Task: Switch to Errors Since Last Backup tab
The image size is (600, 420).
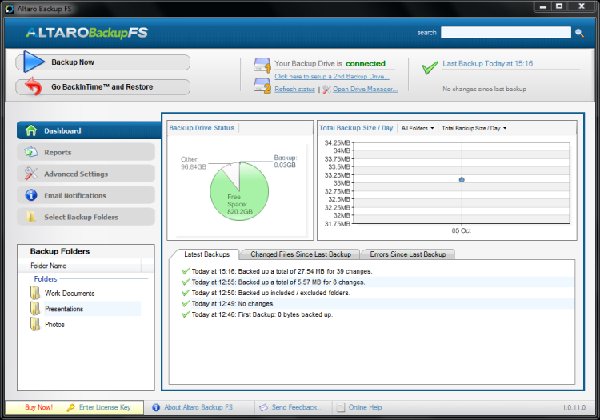Action: click(408, 254)
